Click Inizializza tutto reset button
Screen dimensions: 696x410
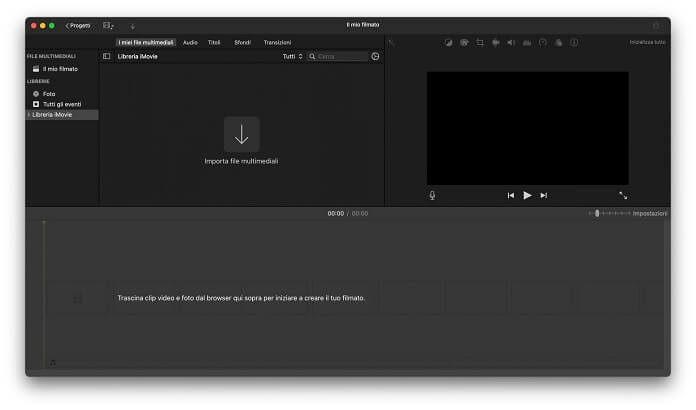pos(647,42)
